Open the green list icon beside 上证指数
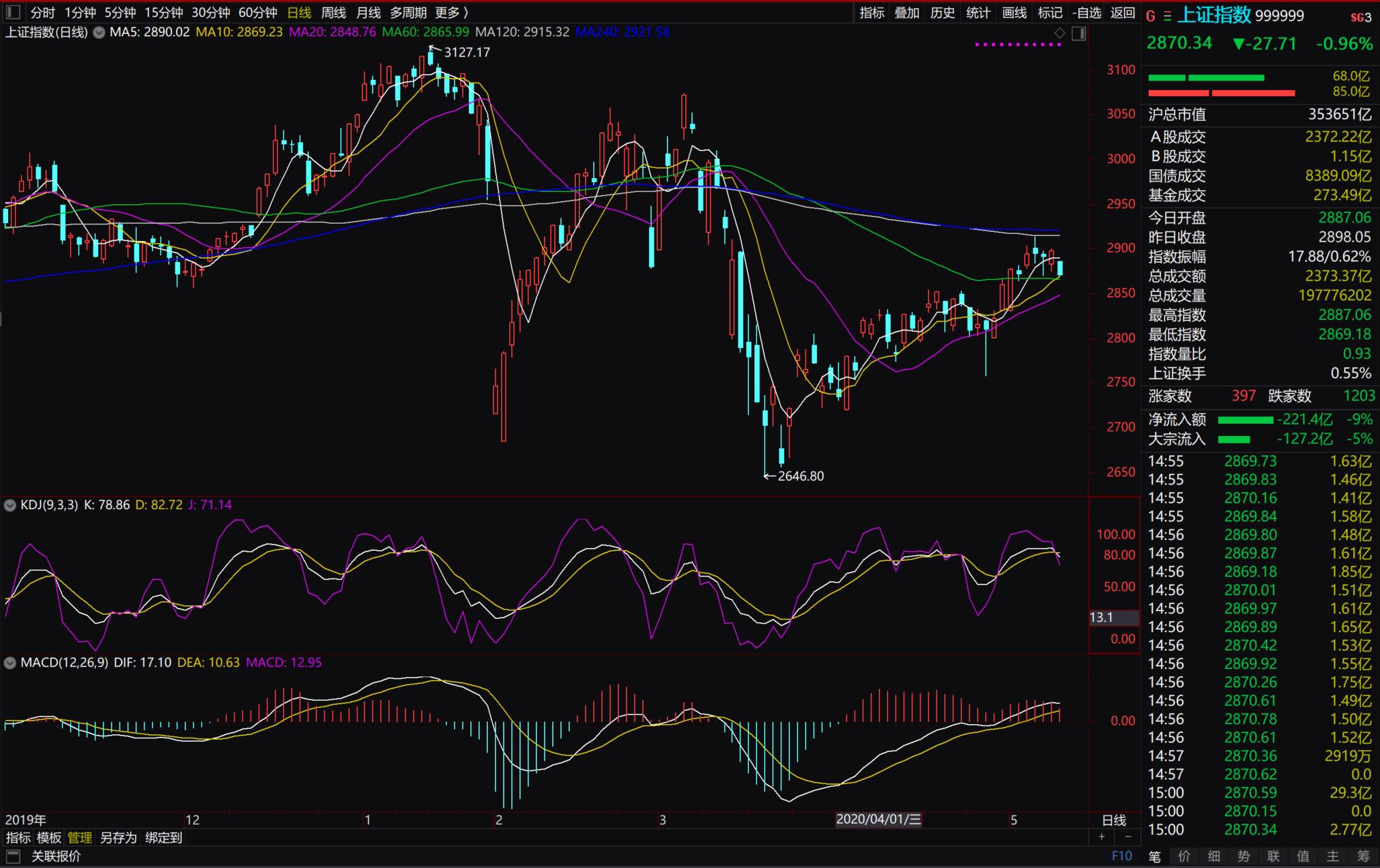This screenshot has height=868, width=1380. [1168, 16]
